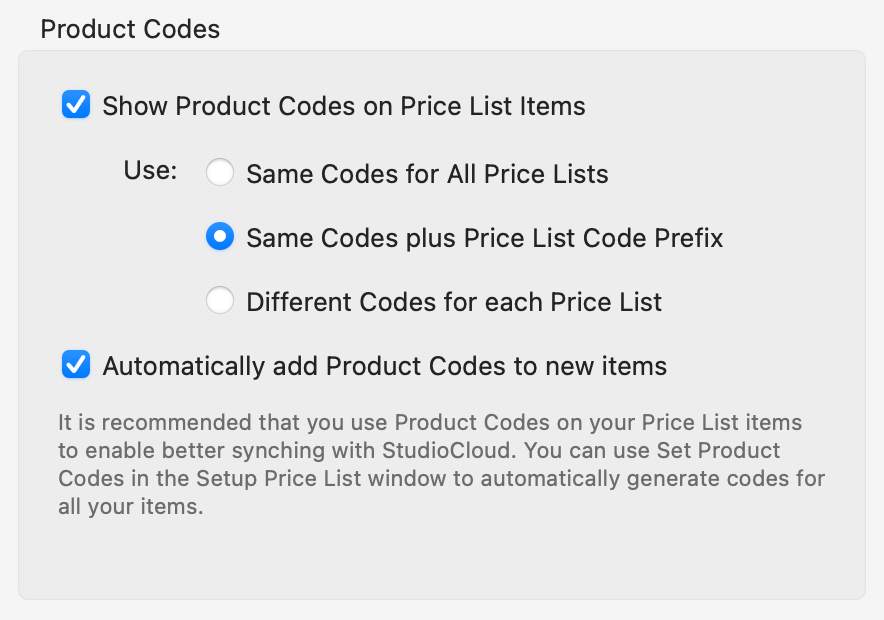Click the word "Prefix" in the second radio option
The image size is (884, 620).
pos(683,238)
